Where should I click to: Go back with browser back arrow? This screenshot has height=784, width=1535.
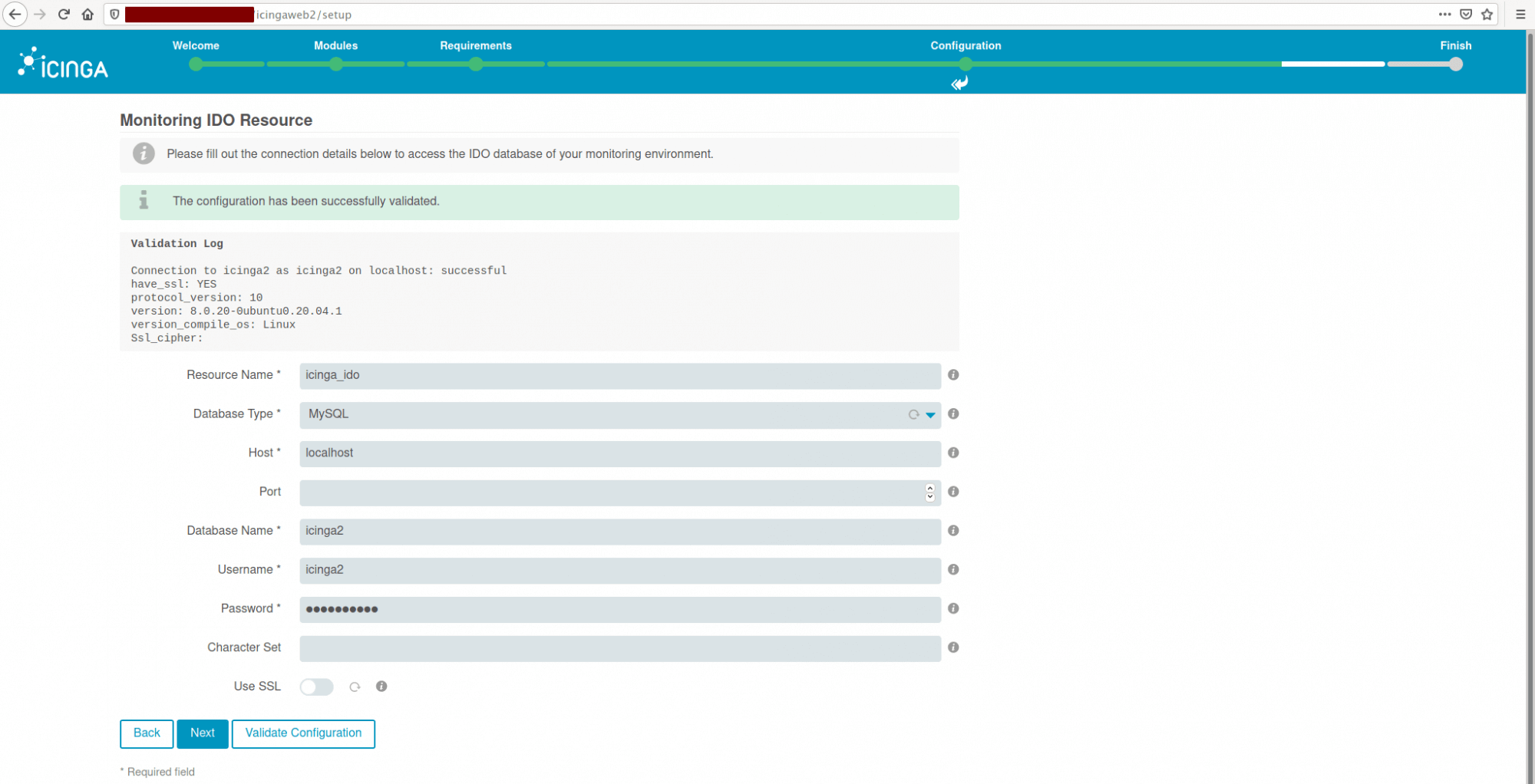pyautogui.click(x=15, y=15)
